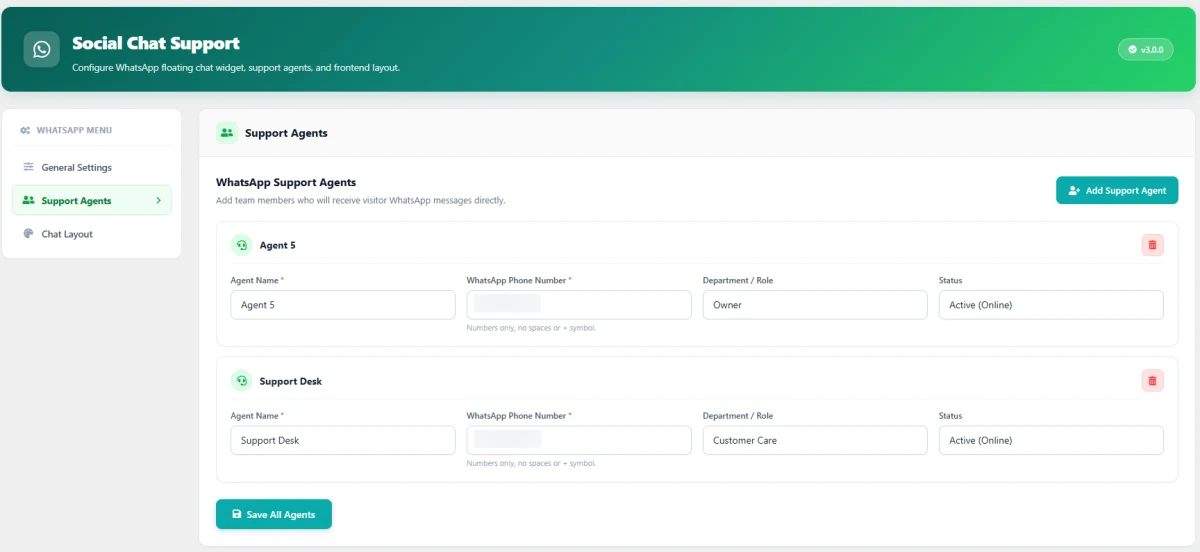Click chevron arrow beside Support Agents menu
1200x552 pixels.
point(158,200)
